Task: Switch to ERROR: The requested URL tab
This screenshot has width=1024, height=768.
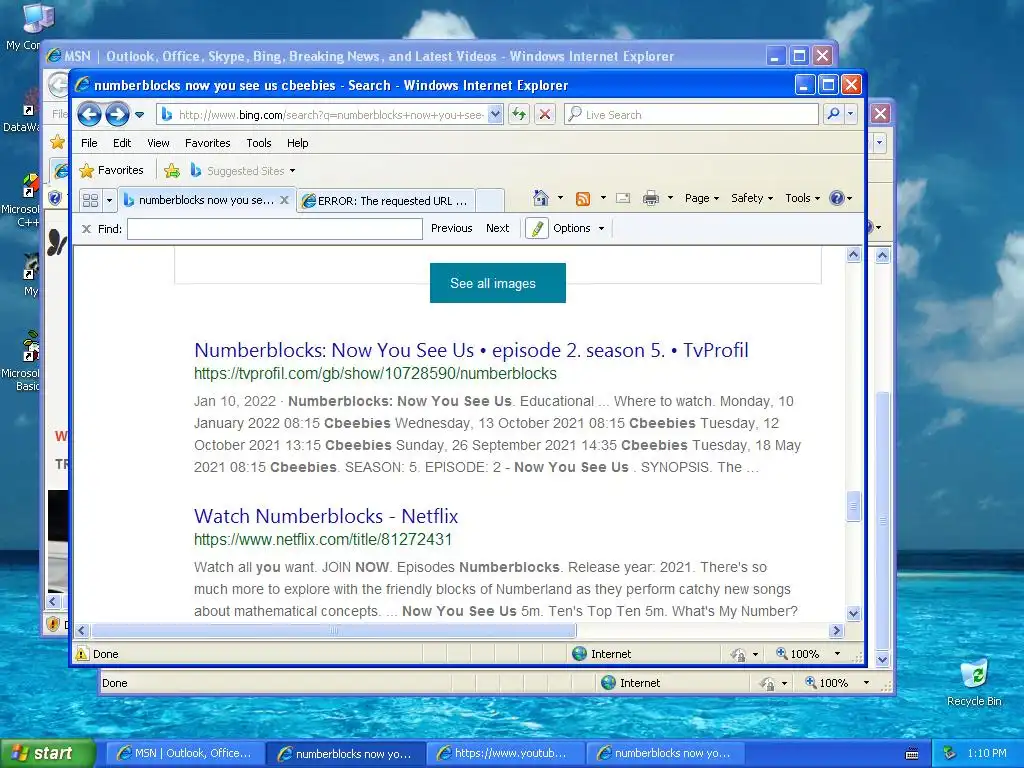Action: coord(385,201)
